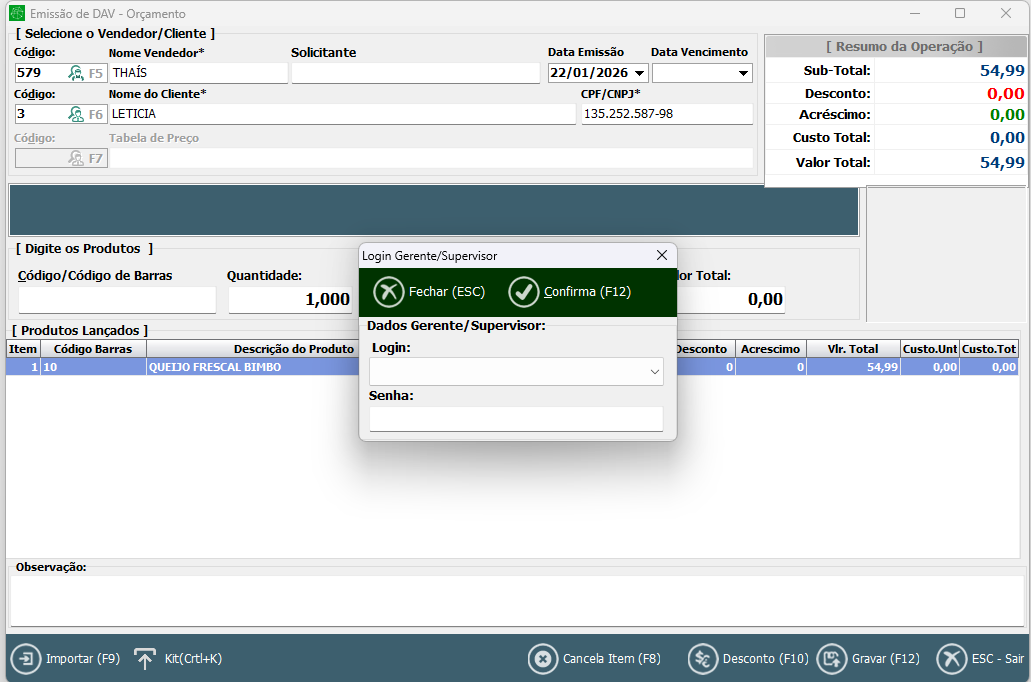Click the Importar (F9) icon

(25, 659)
